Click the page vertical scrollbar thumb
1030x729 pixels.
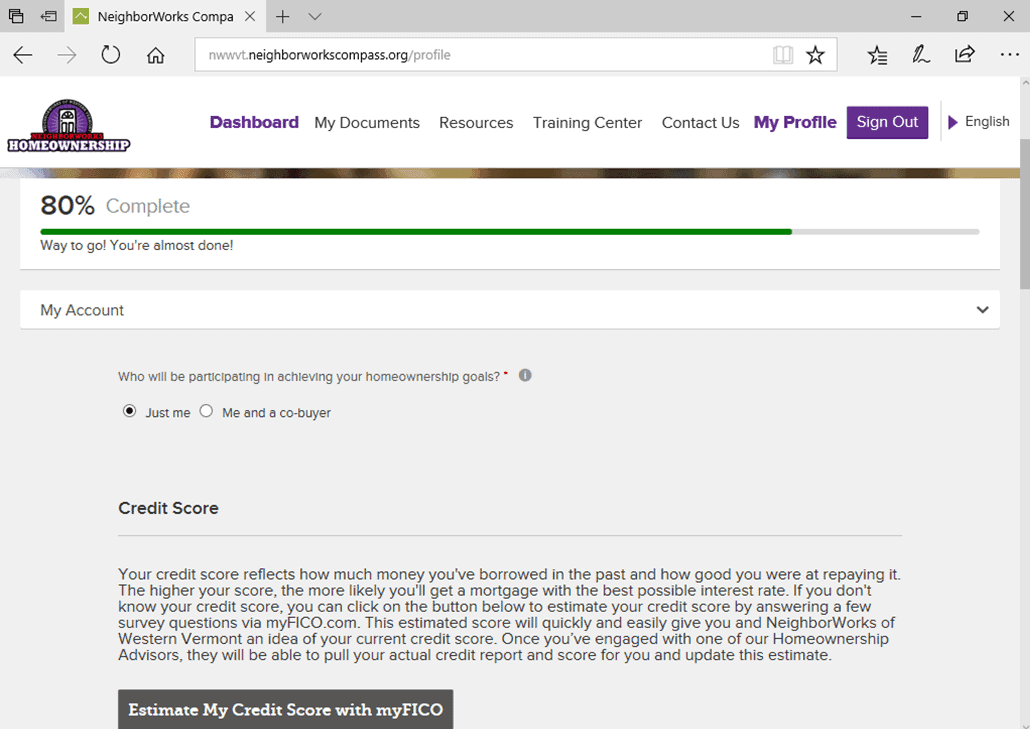pos(1025,213)
